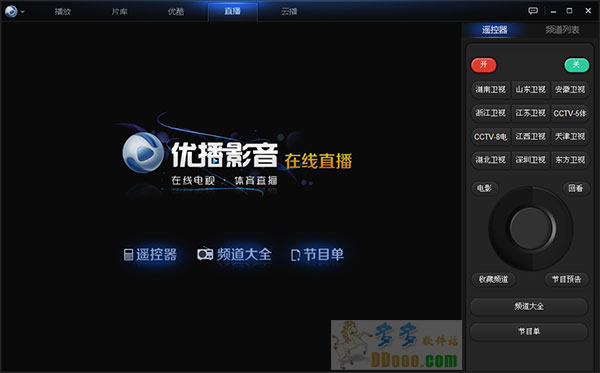Click the CCTV button beside 江西卫视
This screenshot has height=373, width=600.
click(491, 137)
